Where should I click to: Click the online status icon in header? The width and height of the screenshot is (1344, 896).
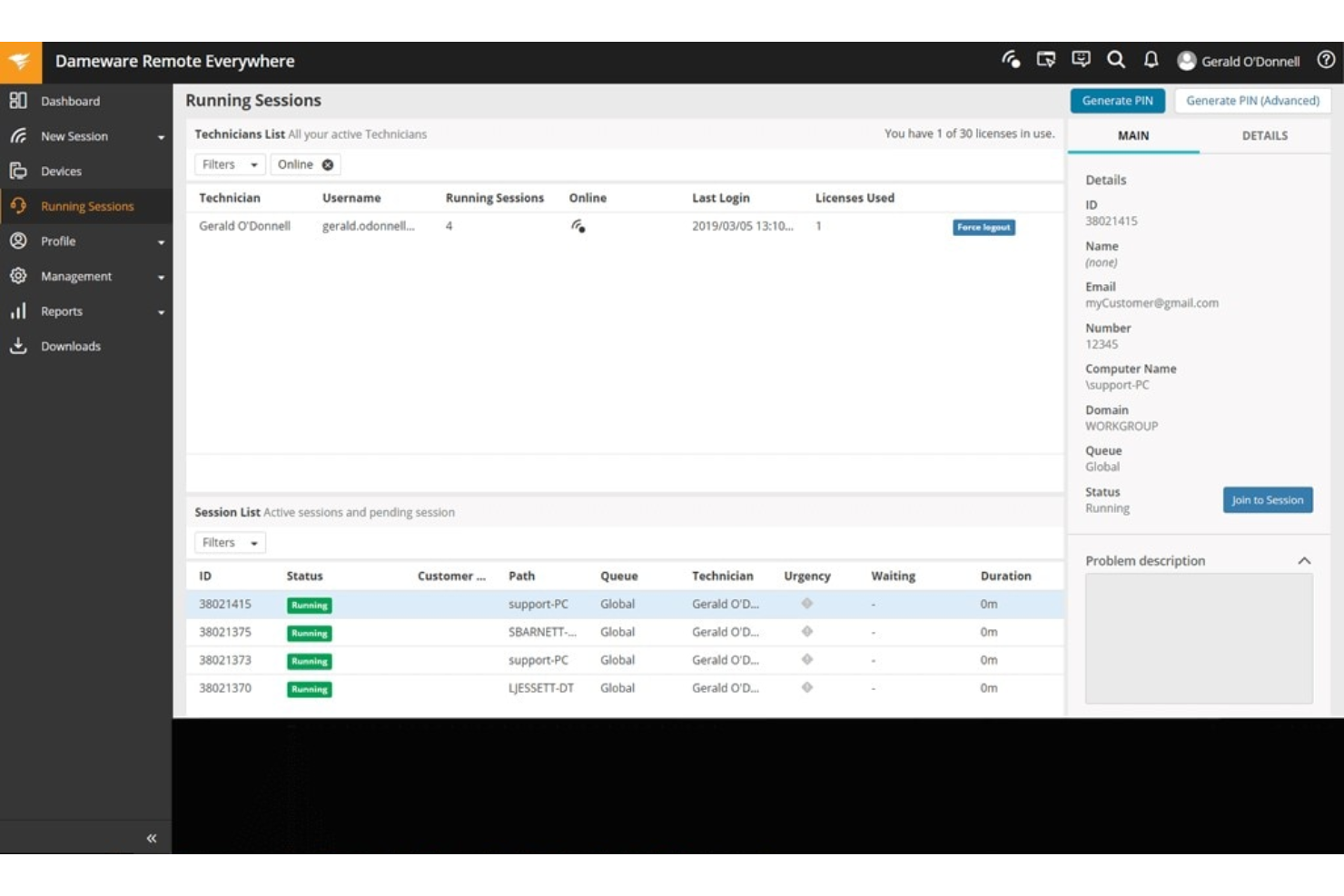pos(1011,60)
